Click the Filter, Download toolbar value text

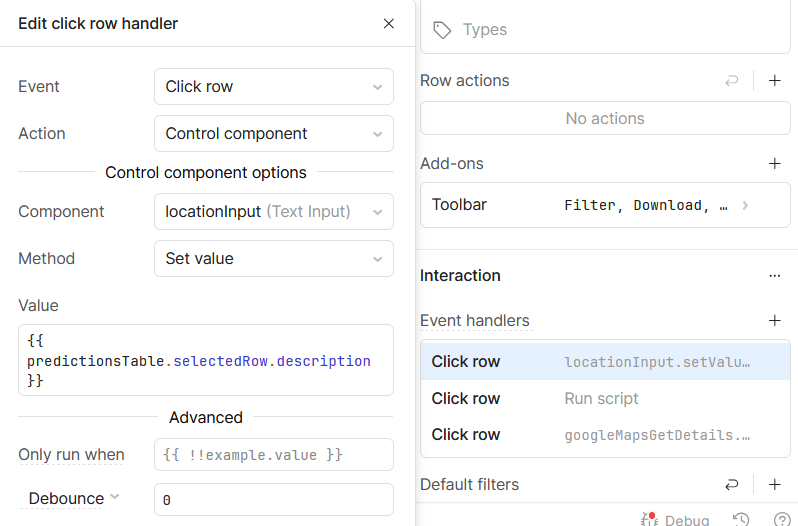646,205
